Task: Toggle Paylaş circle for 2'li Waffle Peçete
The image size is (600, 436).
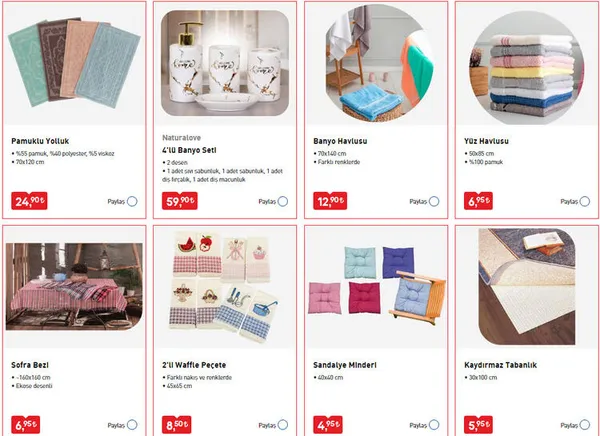Action: pos(283,425)
